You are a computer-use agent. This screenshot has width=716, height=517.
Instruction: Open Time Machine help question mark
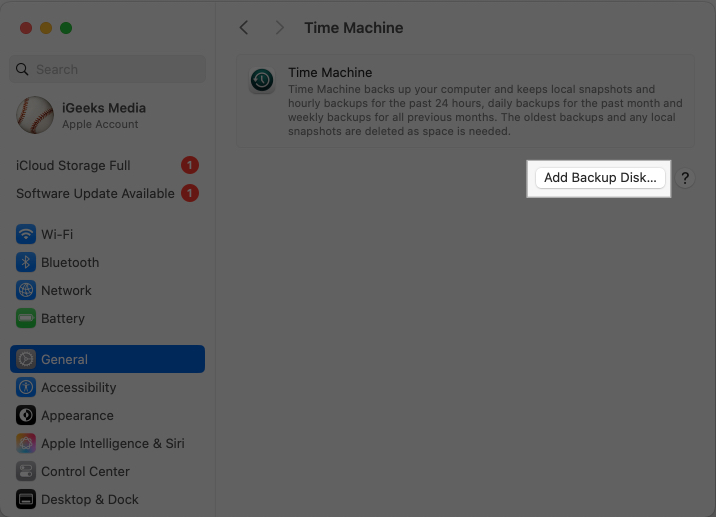point(684,178)
